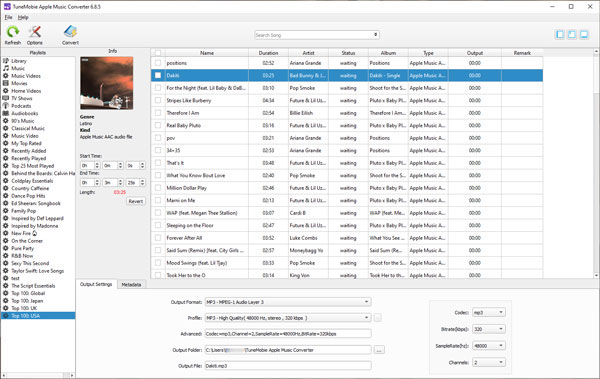Open the Codec dropdown
This screenshot has width=600, height=379.
click(489, 312)
